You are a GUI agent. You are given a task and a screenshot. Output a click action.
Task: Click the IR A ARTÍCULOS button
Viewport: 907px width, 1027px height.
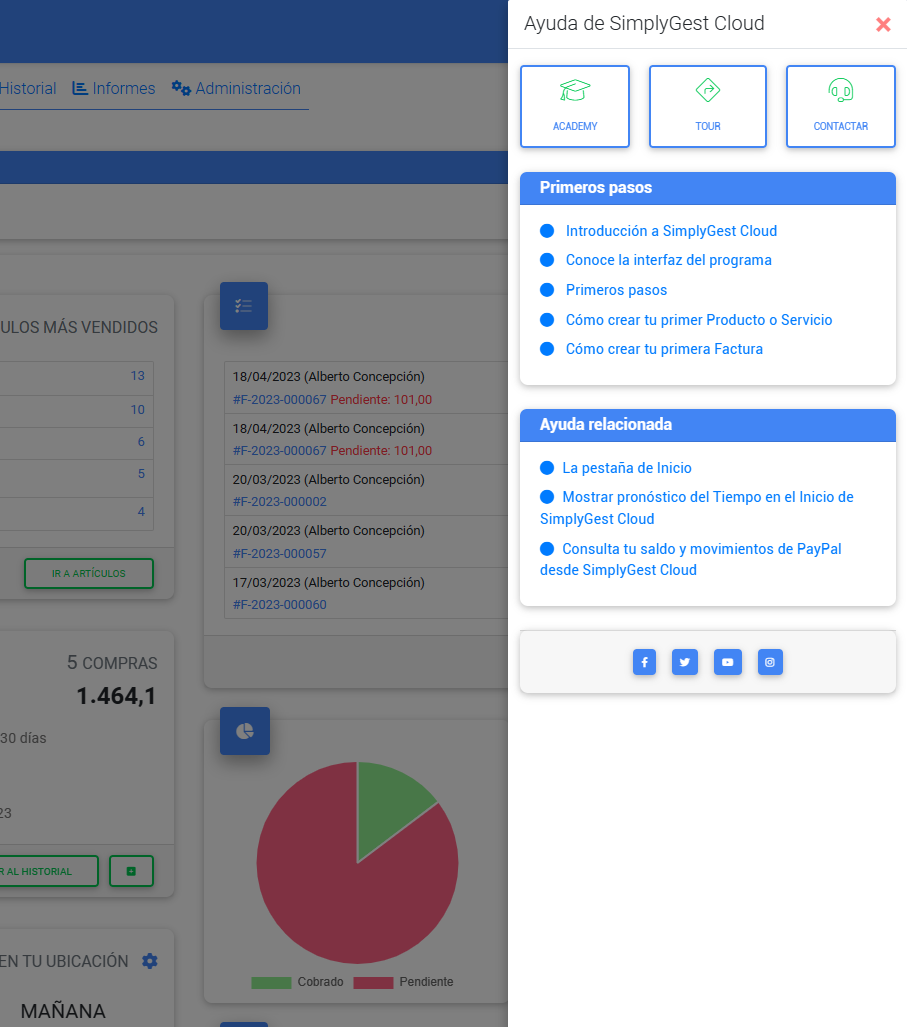[88, 573]
